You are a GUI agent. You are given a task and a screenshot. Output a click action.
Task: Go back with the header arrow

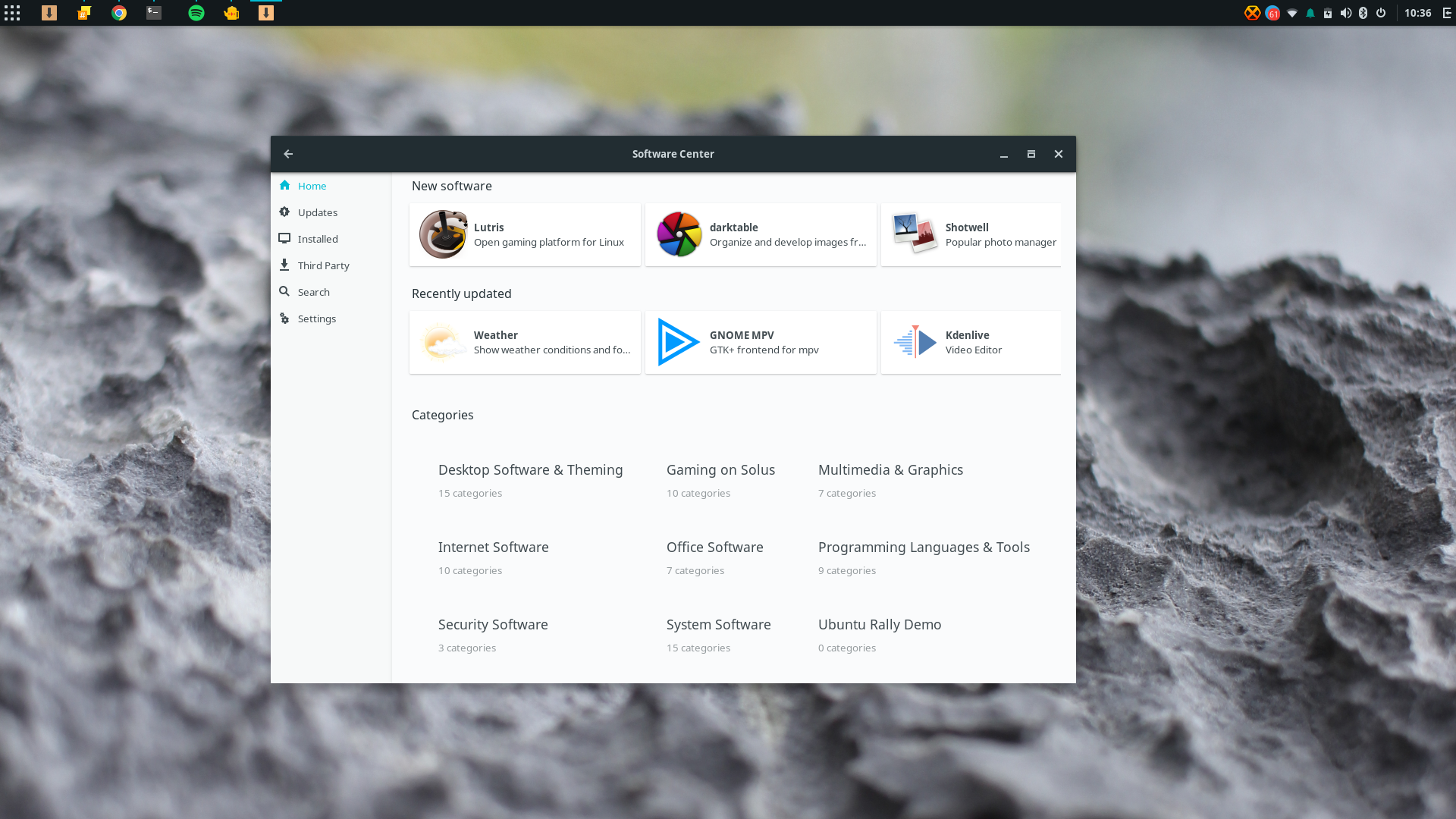click(x=288, y=154)
